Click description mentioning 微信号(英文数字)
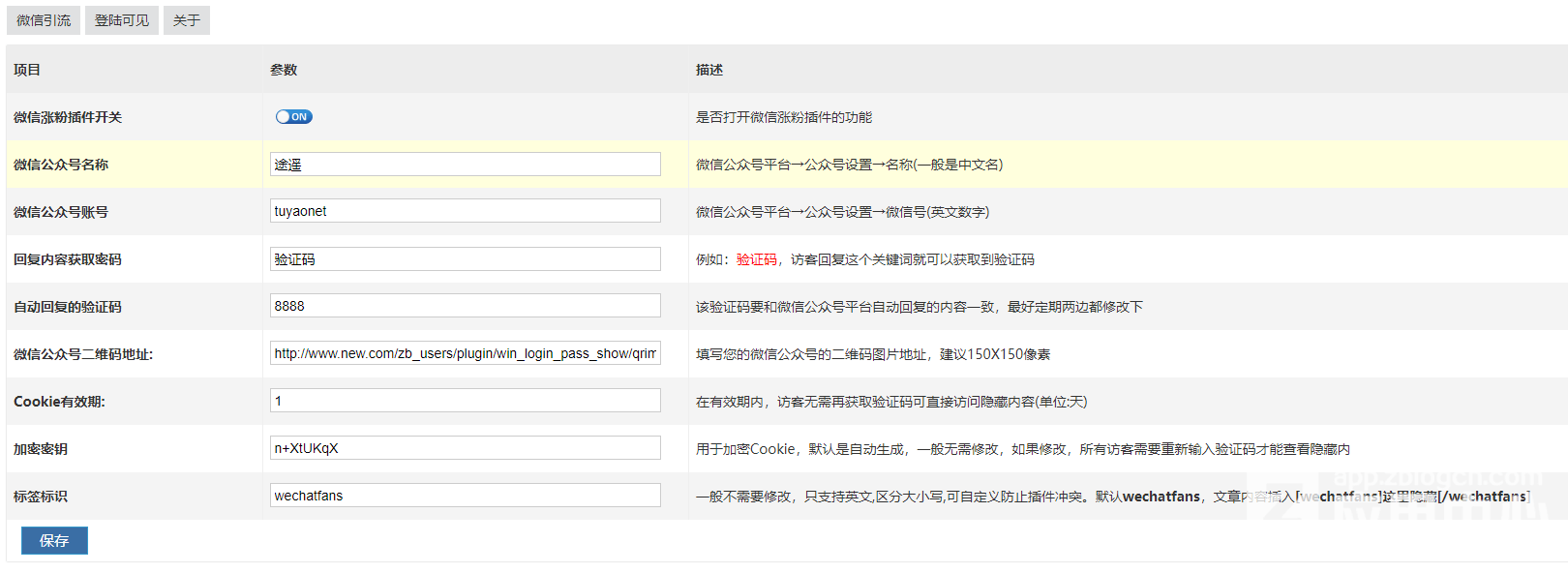Image resolution: width=1568 pixels, height=573 pixels. point(843,212)
